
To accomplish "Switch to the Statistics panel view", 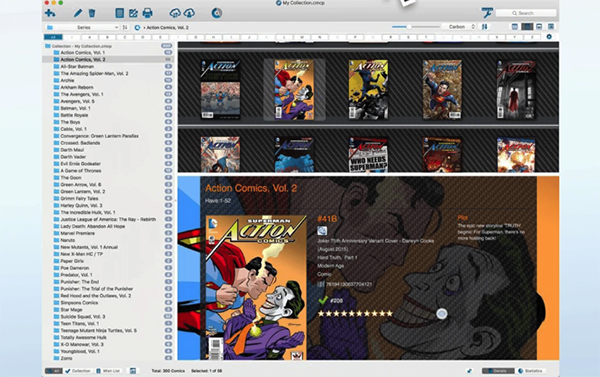I will [530, 370].
